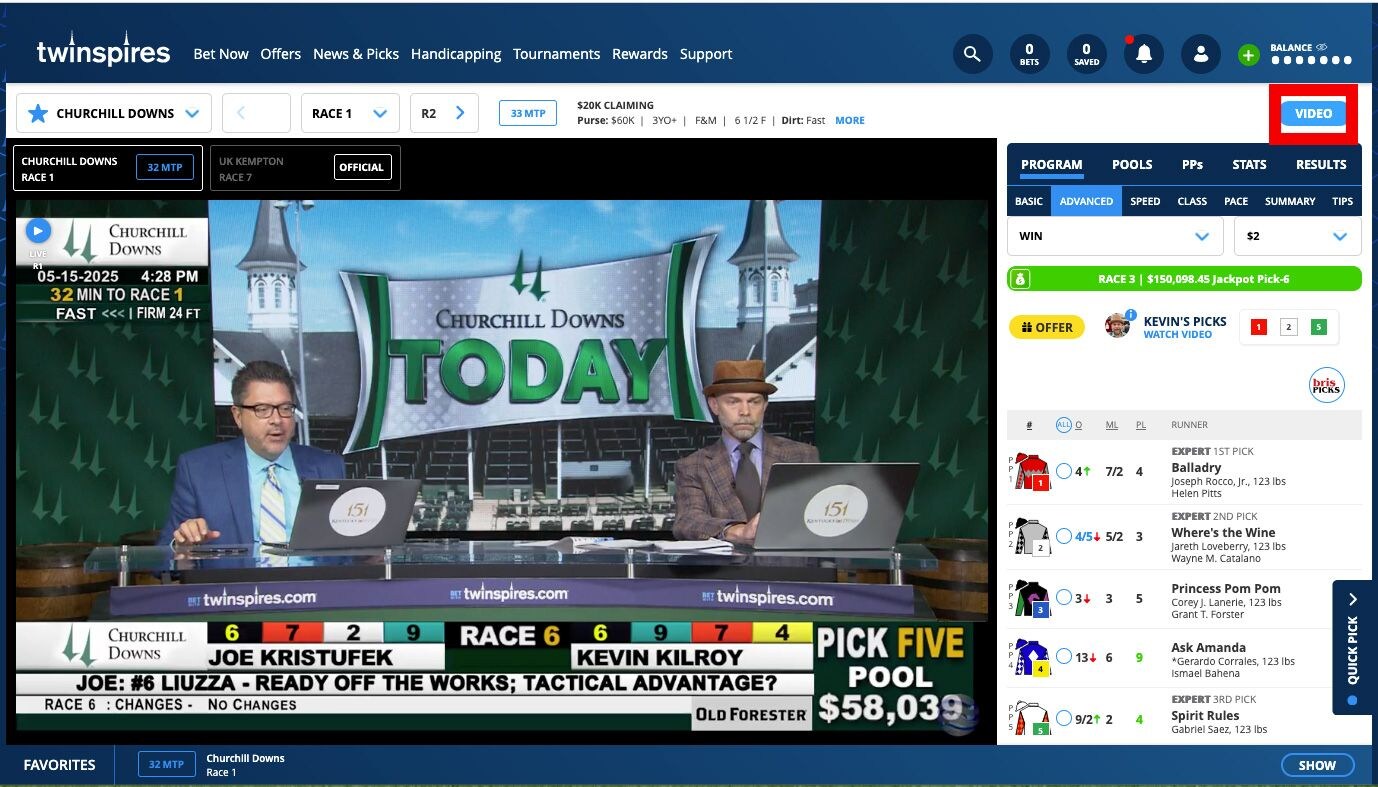Select the Ask Amanda runner circle
Screen dimensions: 1378x787
click(x=1063, y=657)
